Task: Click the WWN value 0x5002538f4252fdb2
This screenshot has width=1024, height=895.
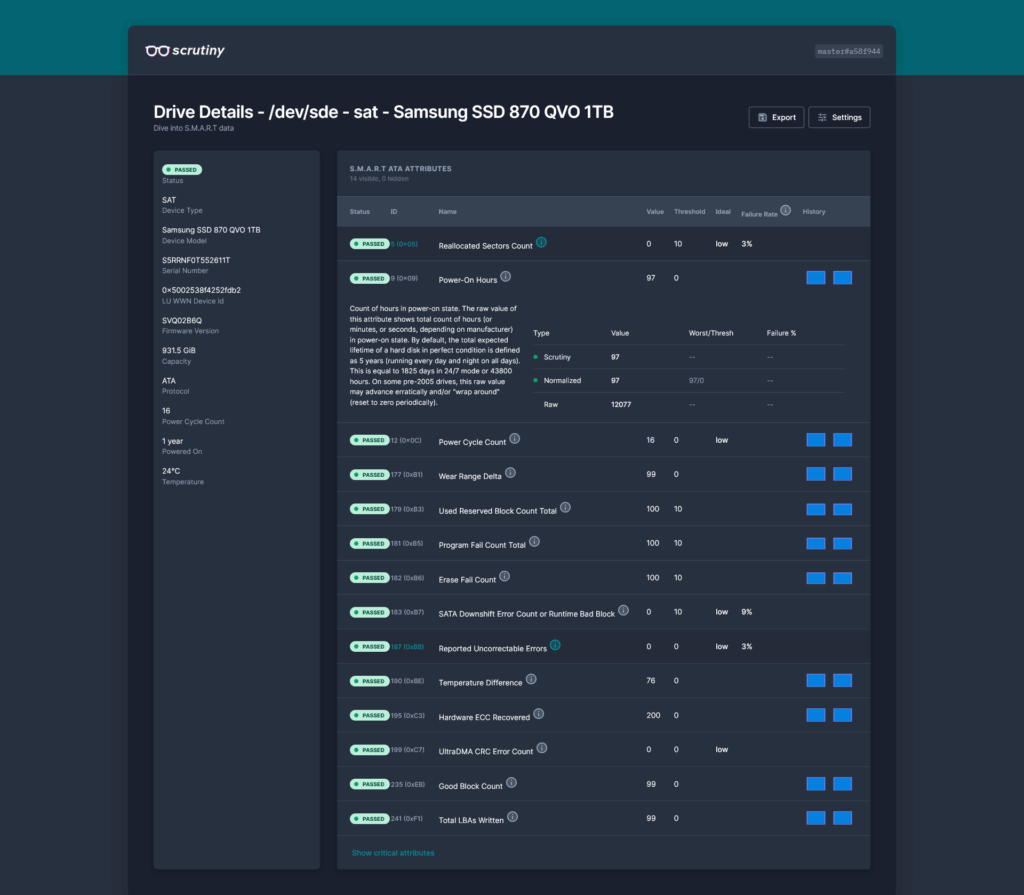Action: coord(201,290)
